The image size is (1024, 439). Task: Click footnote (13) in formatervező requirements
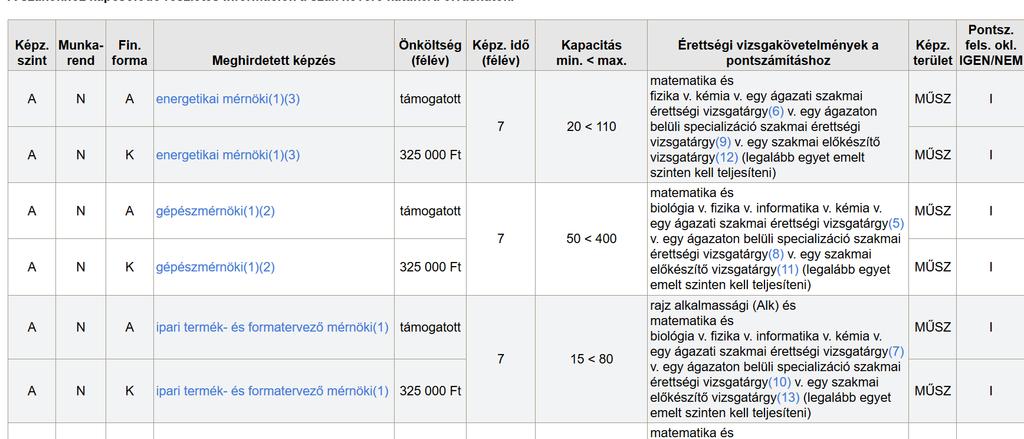click(788, 398)
